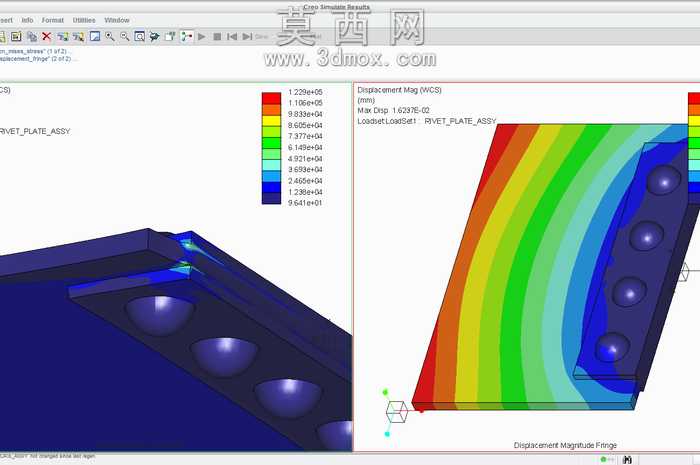Click the Displacement Magnitude Fringe caption

click(x=565, y=445)
